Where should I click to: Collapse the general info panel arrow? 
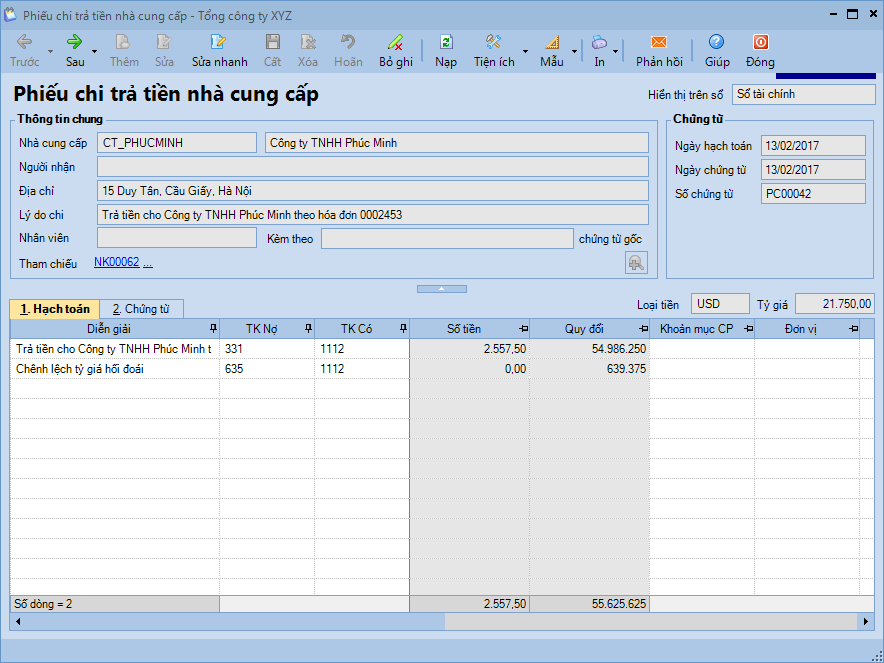tap(441, 289)
